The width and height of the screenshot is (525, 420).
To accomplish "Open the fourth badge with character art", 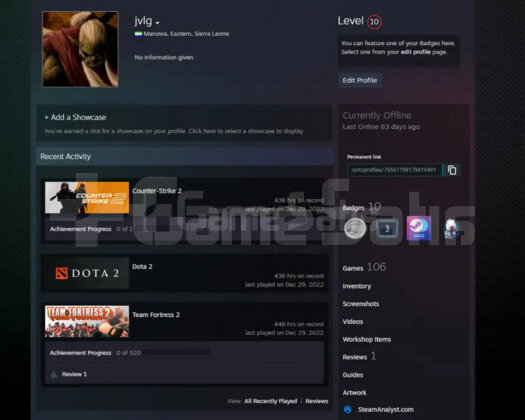I will (451, 229).
